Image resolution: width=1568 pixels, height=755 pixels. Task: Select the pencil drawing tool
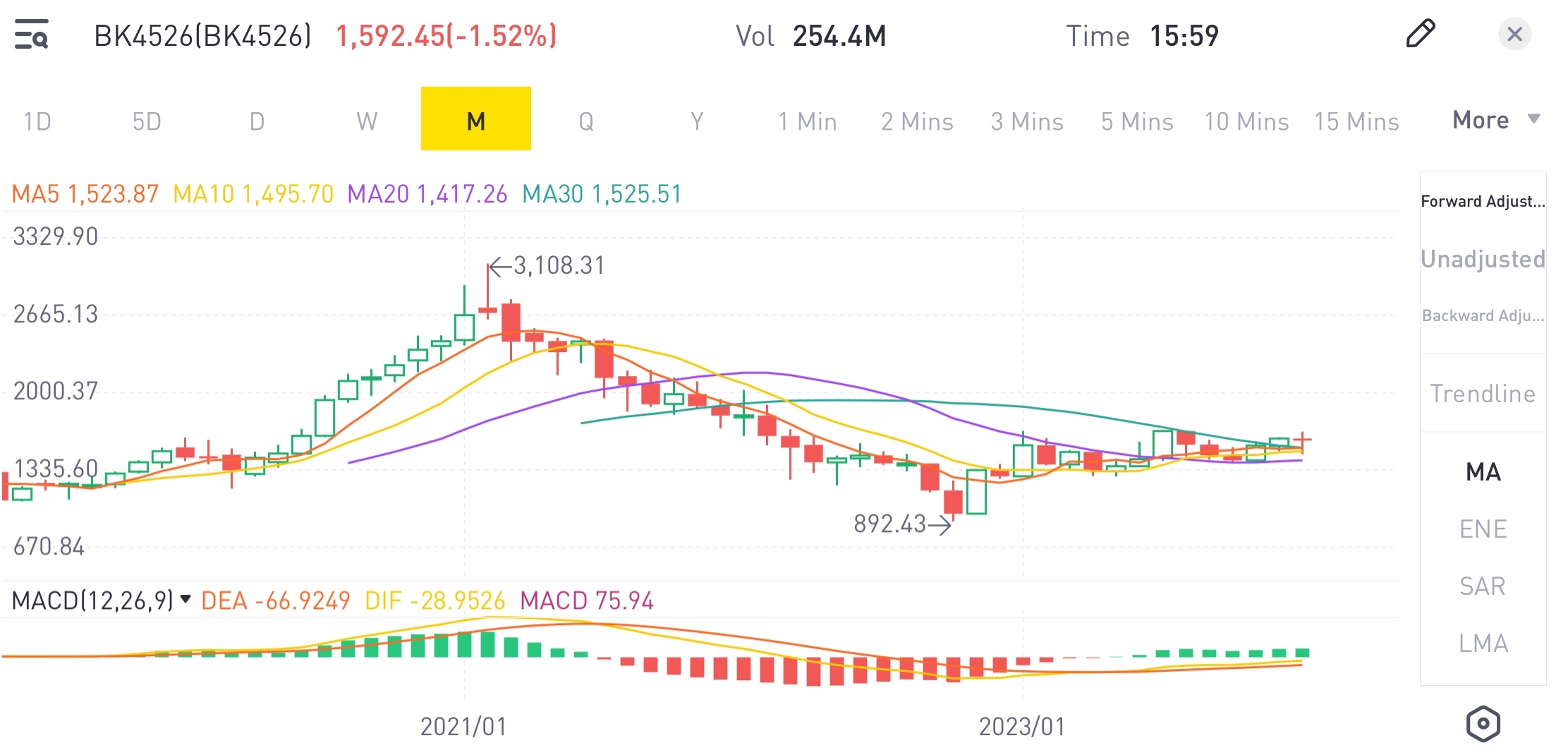click(x=1420, y=34)
